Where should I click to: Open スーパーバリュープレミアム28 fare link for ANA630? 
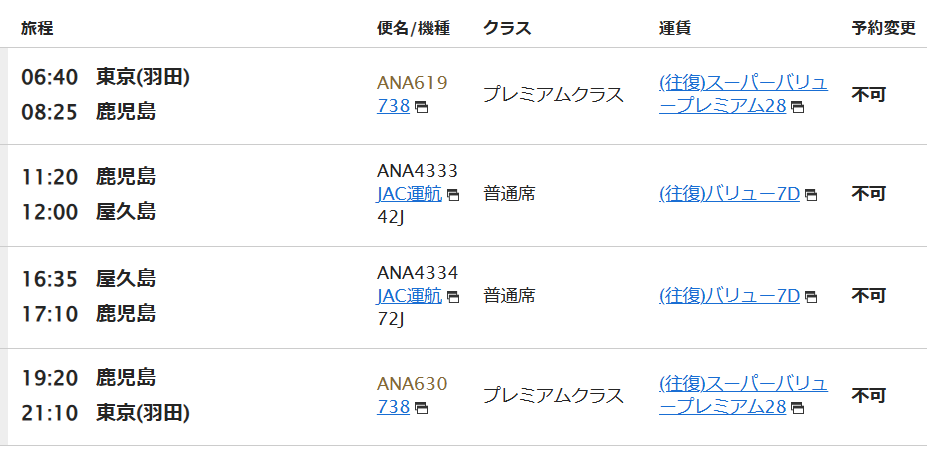[x=743, y=395]
